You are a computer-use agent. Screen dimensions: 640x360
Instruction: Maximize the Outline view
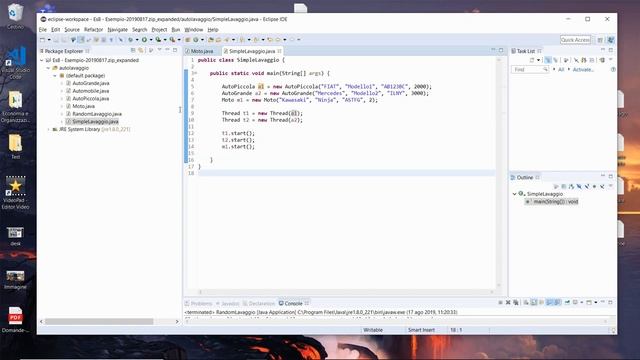tap(611, 176)
